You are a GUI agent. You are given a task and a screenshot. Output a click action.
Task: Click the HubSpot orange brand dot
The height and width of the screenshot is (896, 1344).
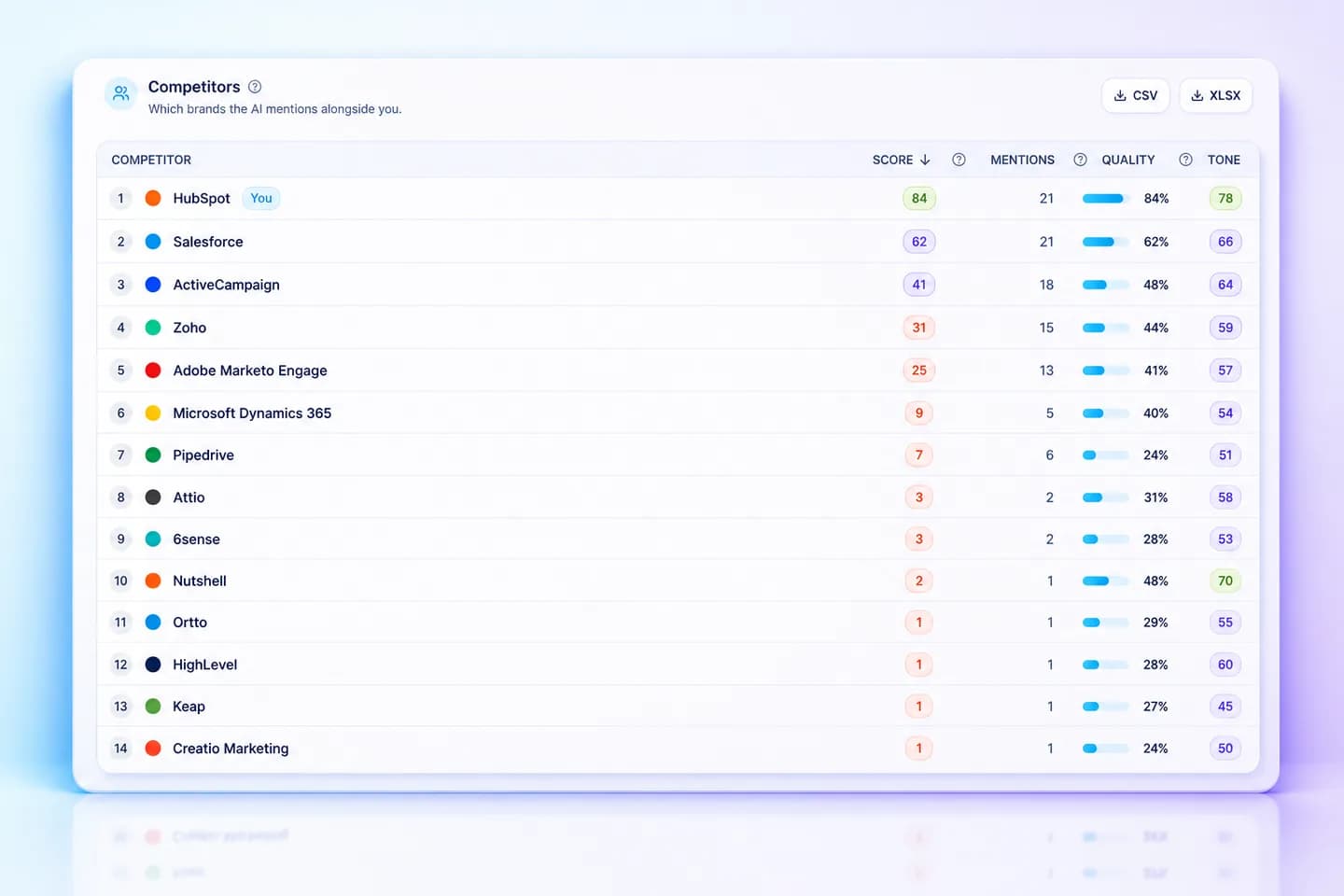pyautogui.click(x=153, y=198)
